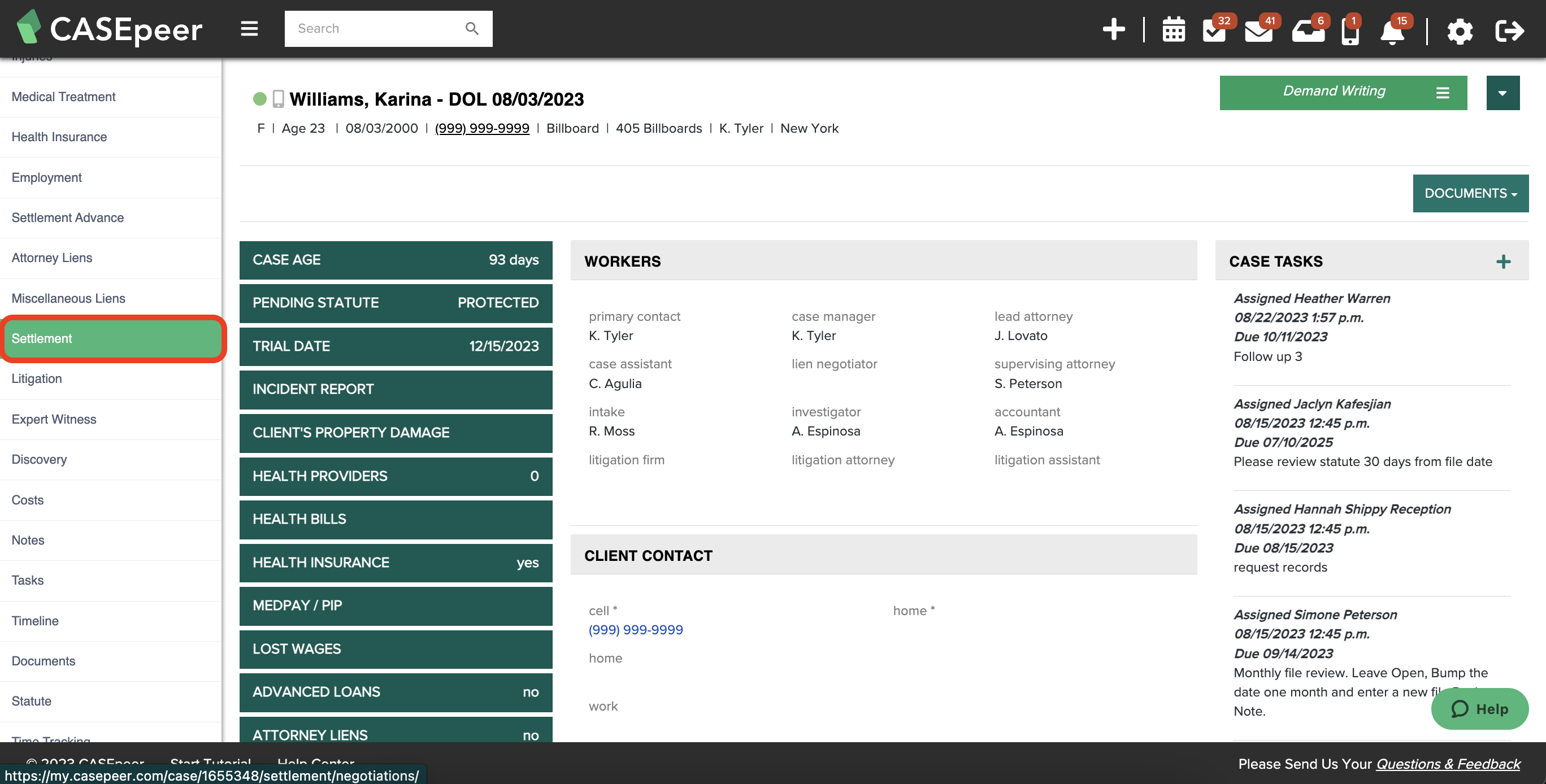Open the Medical Treatment section

(x=63, y=97)
